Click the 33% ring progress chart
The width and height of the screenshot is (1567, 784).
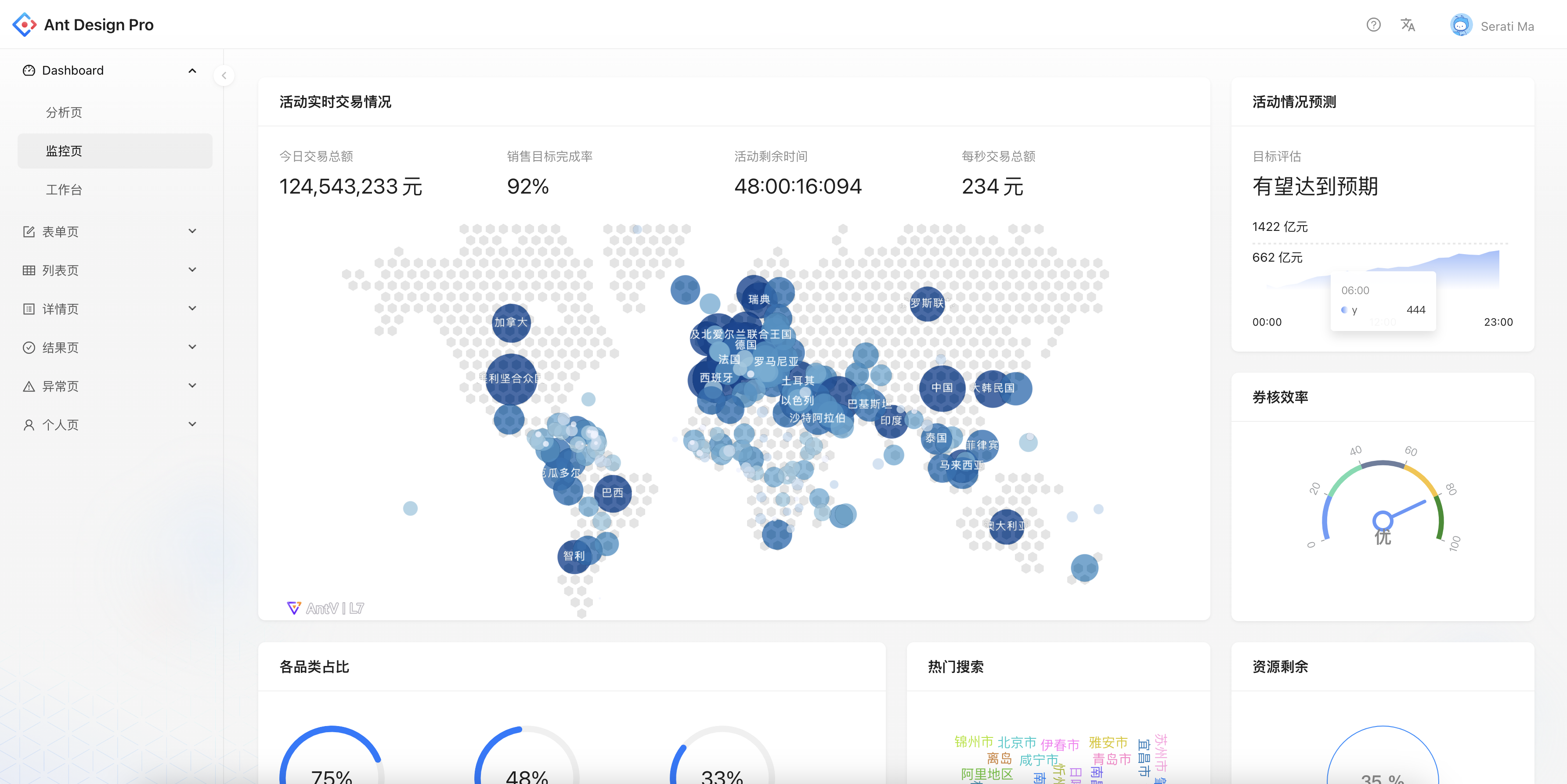[x=722, y=755]
